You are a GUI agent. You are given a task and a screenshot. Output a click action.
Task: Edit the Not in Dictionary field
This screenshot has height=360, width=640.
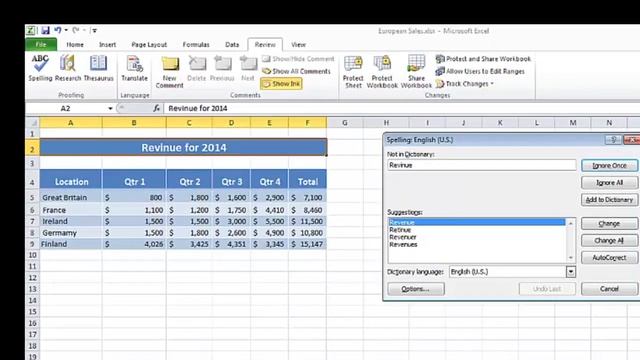pyautogui.click(x=482, y=165)
